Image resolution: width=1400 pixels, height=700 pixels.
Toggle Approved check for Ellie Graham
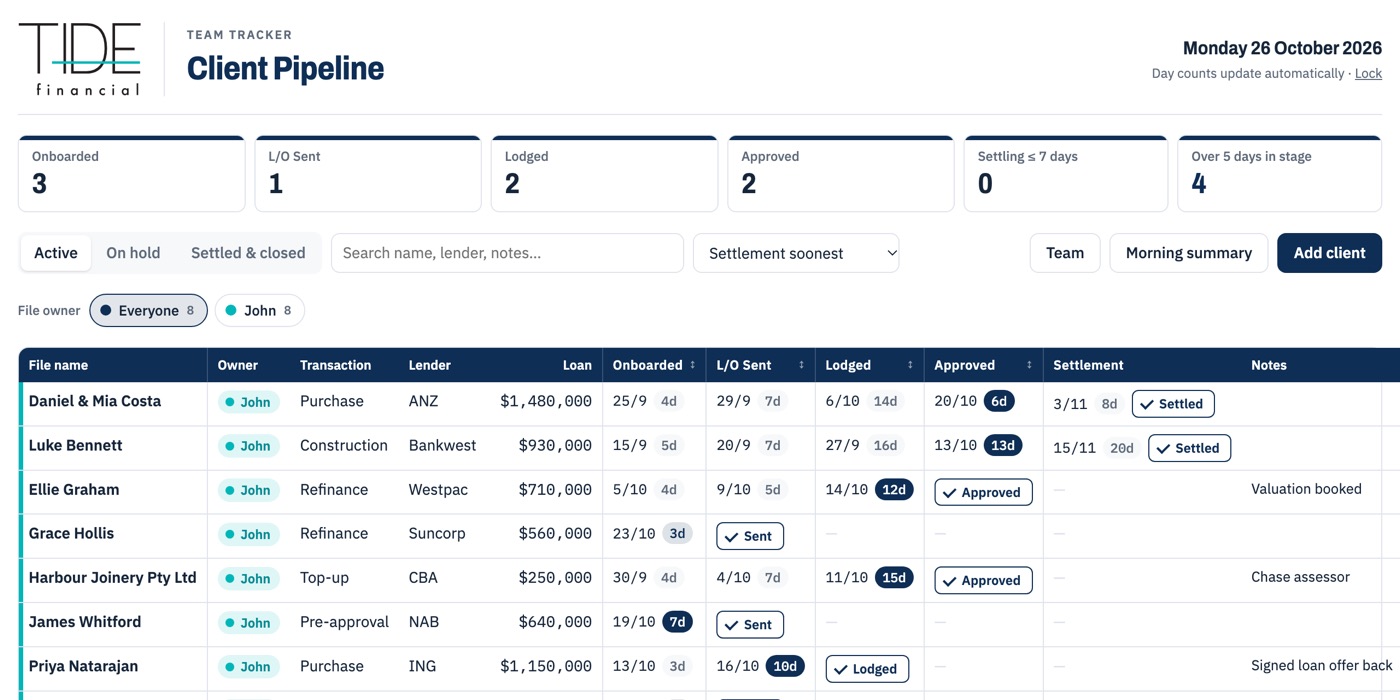click(983, 492)
